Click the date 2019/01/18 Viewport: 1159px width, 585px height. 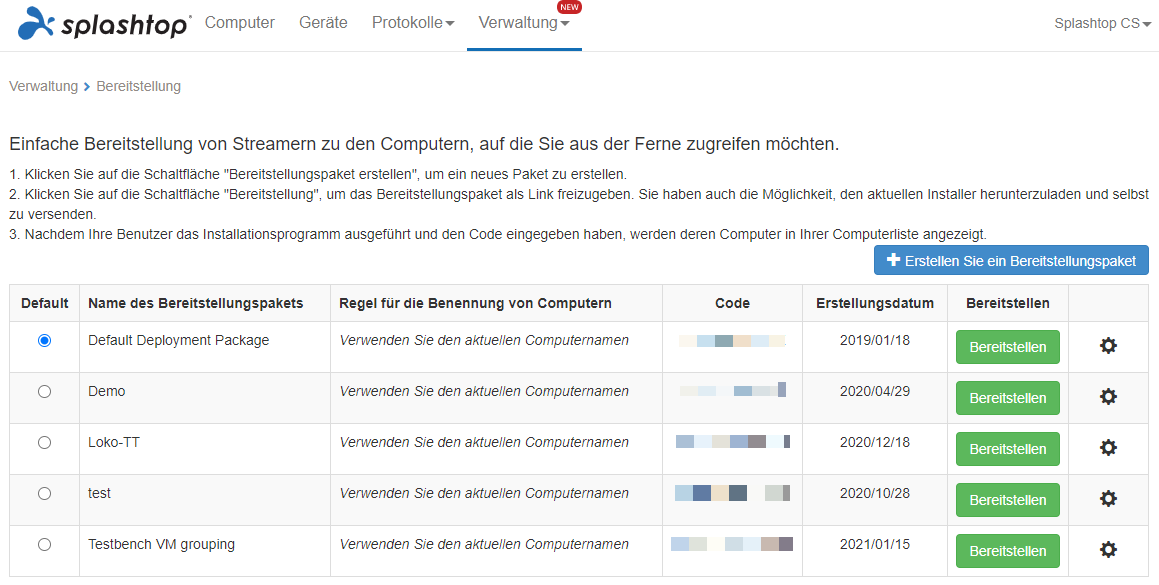pos(874,340)
